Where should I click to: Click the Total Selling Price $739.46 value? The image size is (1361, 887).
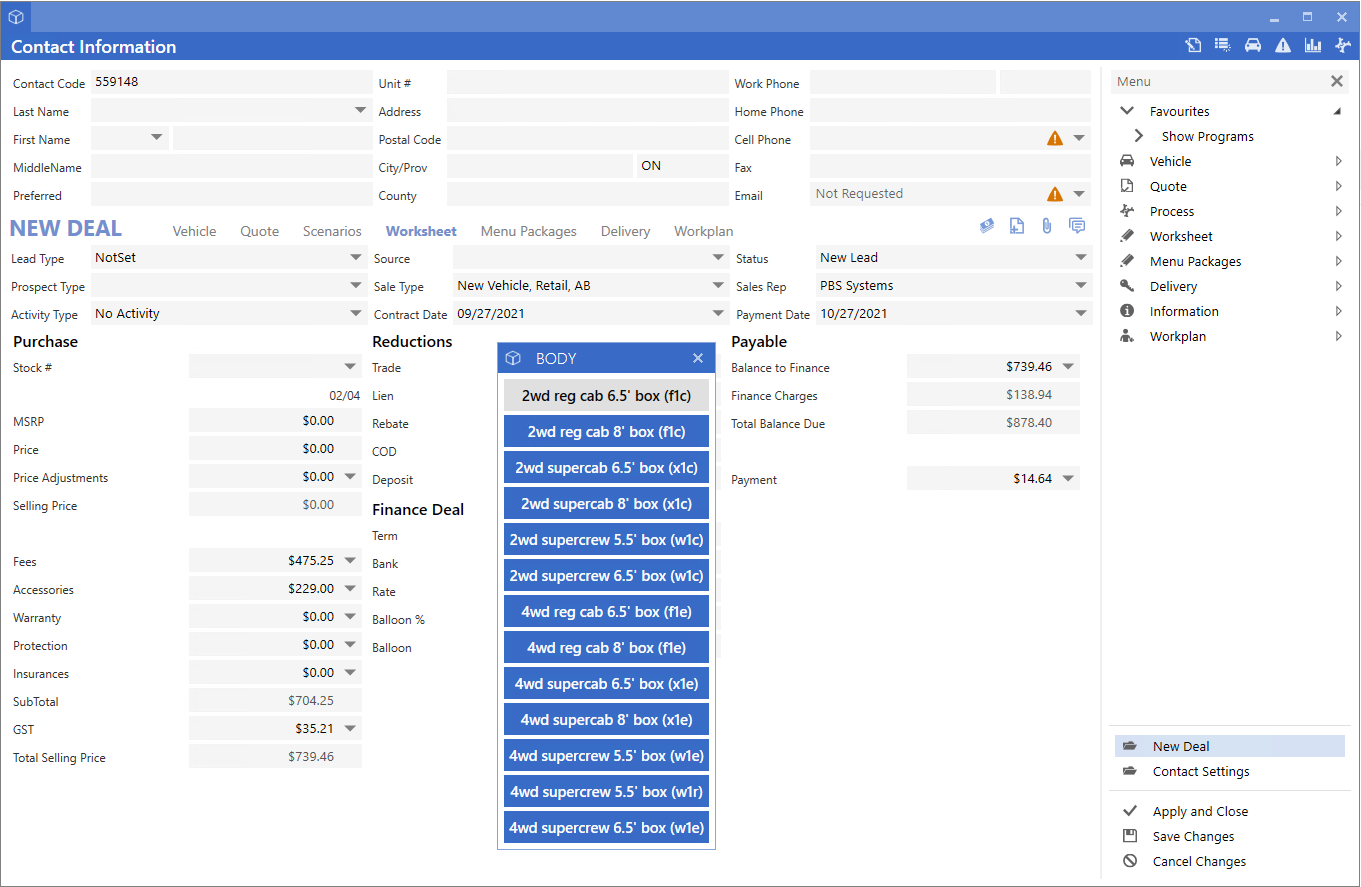[311, 757]
